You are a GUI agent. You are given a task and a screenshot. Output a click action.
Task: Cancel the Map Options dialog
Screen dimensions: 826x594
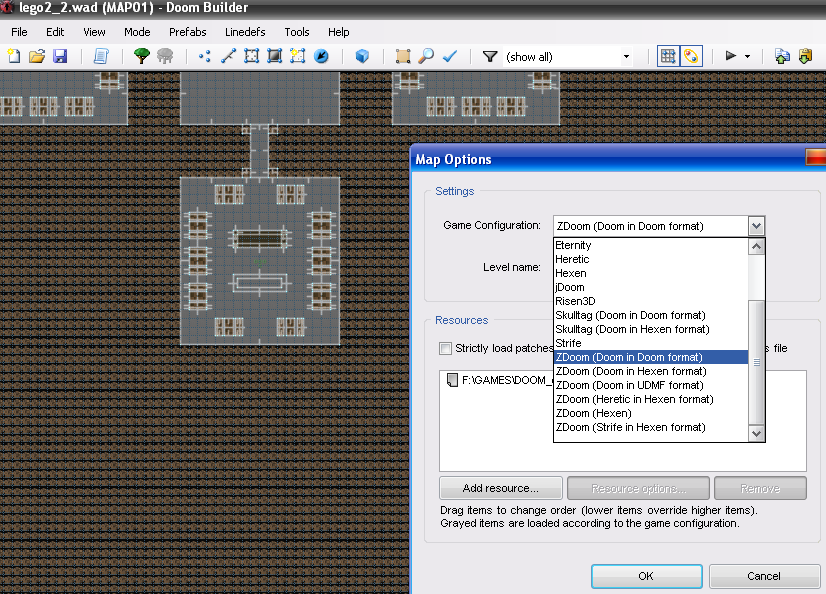tap(764, 576)
